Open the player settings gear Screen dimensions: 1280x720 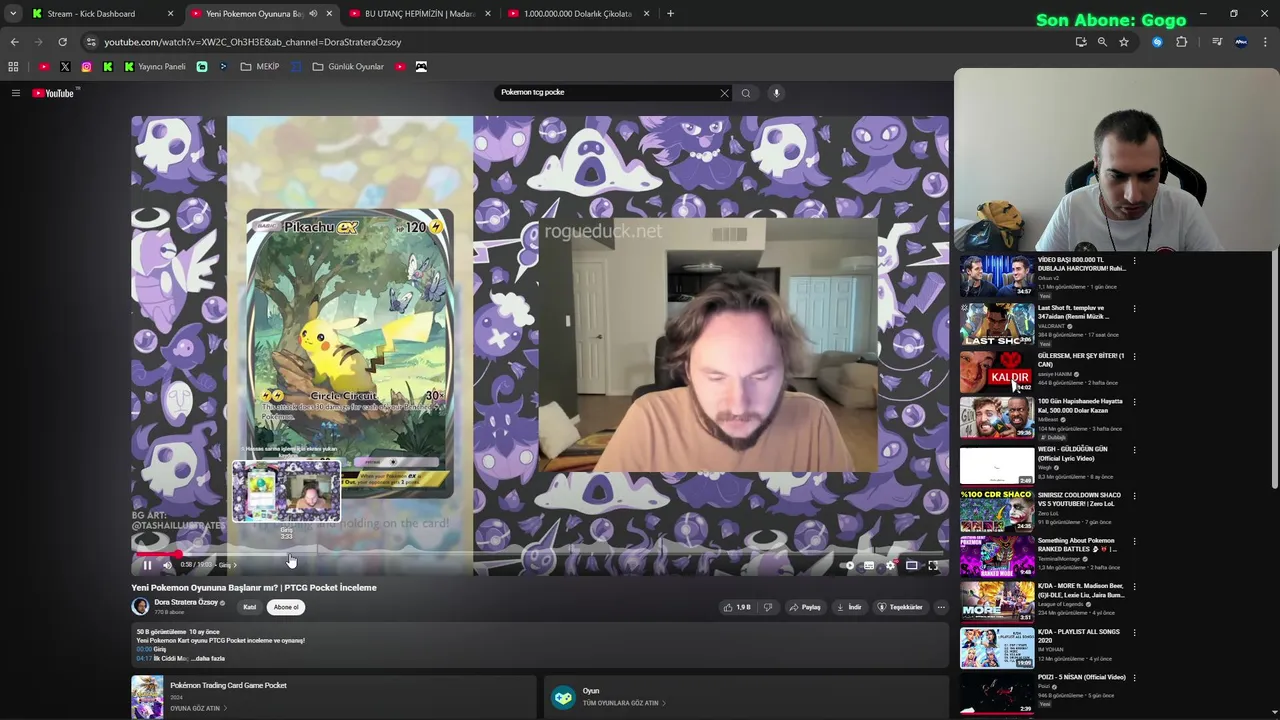coord(890,565)
